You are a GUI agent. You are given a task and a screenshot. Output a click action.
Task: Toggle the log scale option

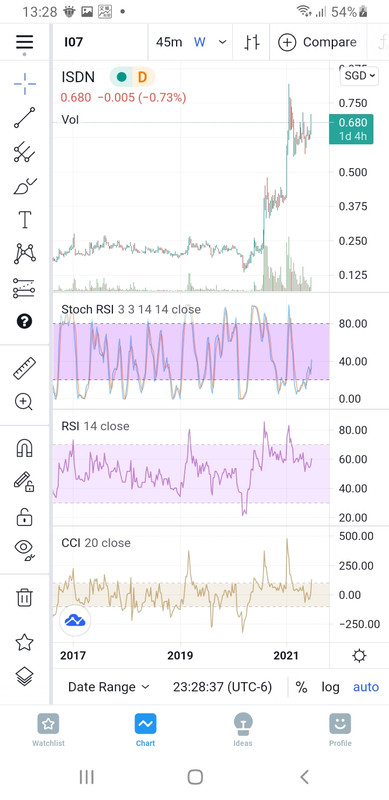click(330, 687)
